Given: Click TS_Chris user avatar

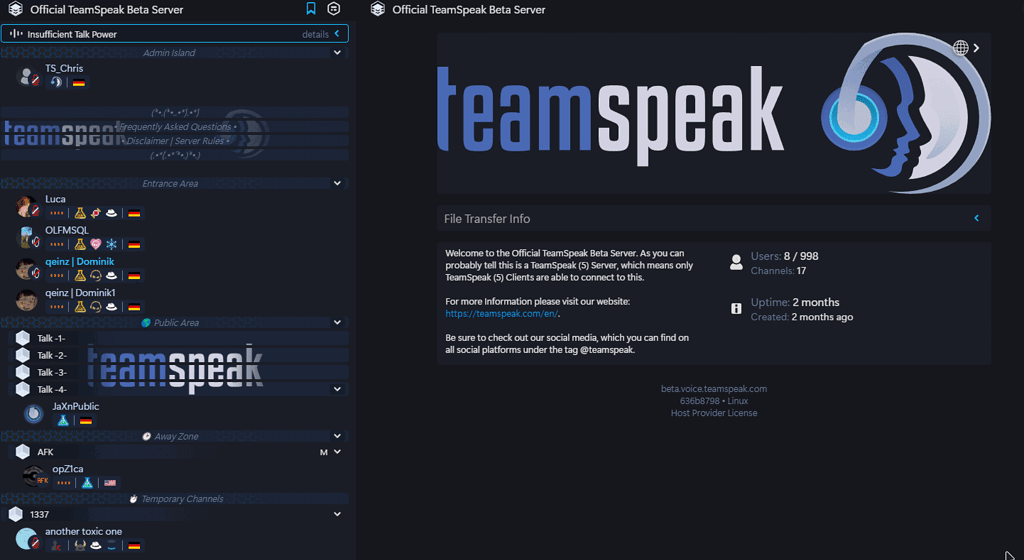Looking at the screenshot, I should [27, 76].
